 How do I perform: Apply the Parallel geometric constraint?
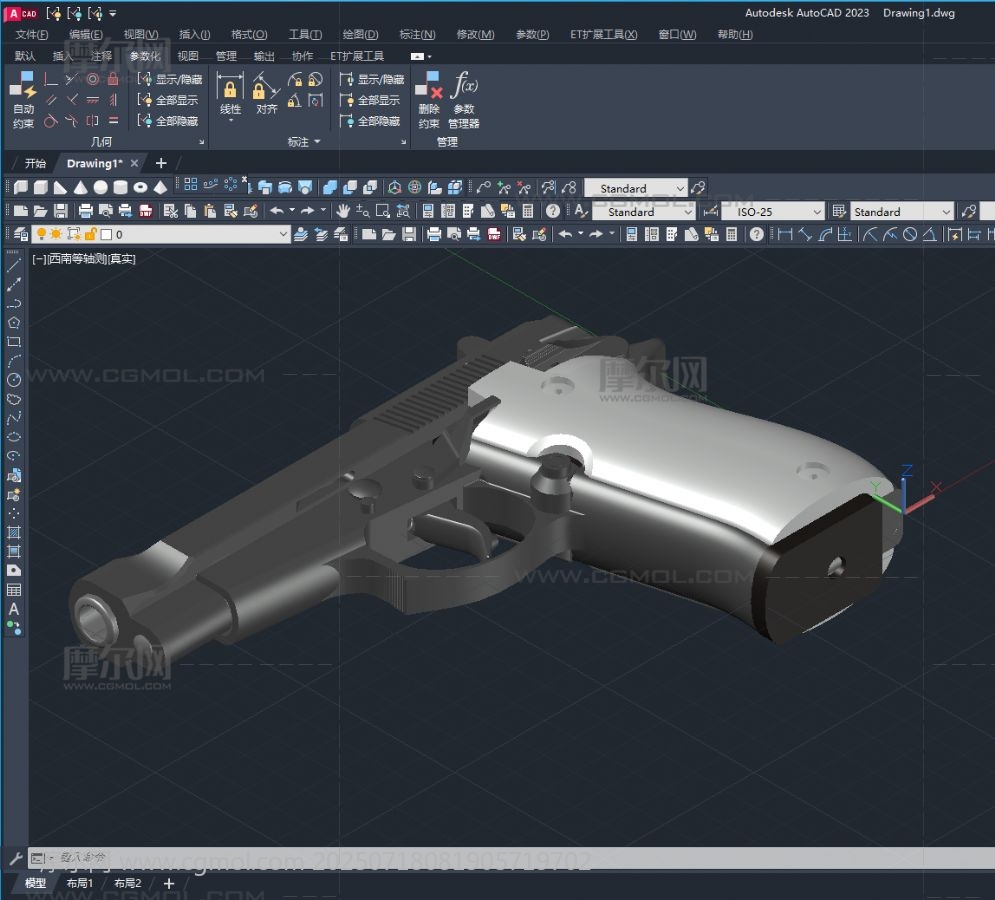[x=51, y=100]
